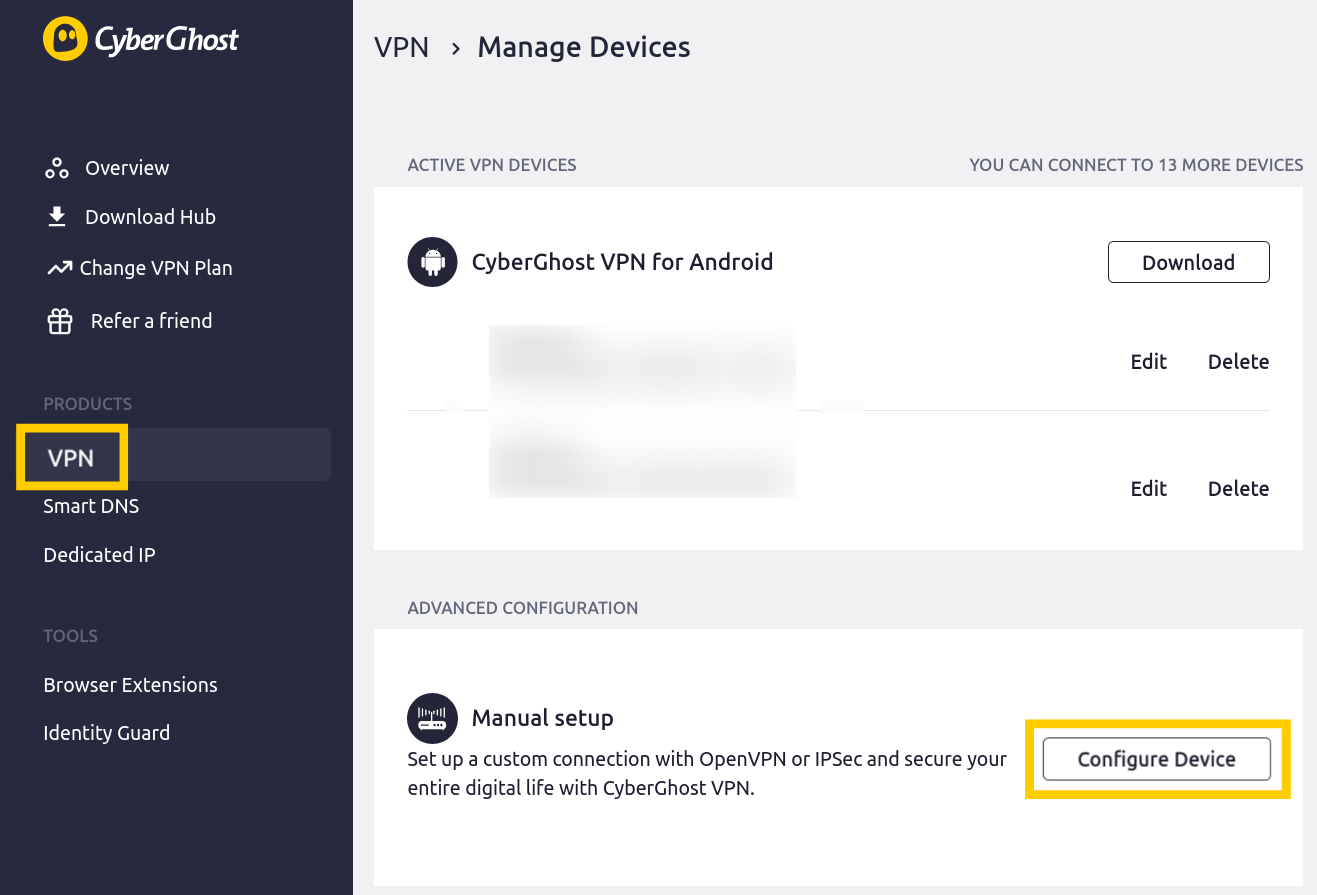Image resolution: width=1317 pixels, height=895 pixels.
Task: Click the ACTIVE VPN DEVICES label
Action: point(492,165)
